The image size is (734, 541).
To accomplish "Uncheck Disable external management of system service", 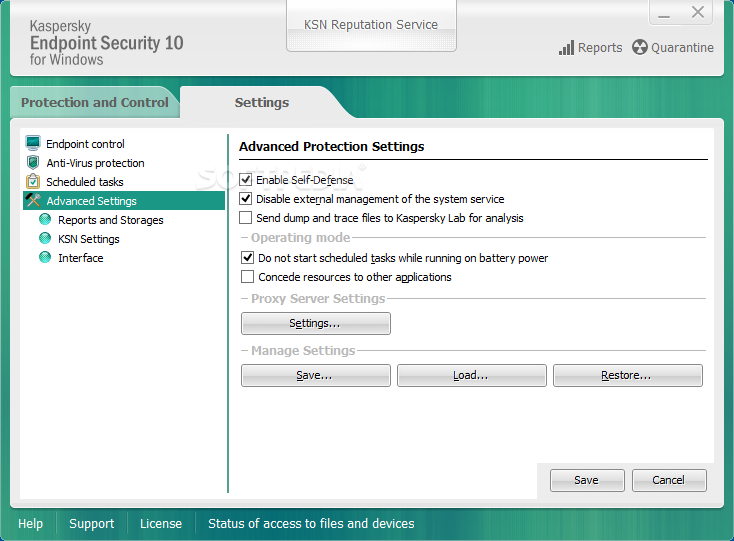I will [246, 199].
